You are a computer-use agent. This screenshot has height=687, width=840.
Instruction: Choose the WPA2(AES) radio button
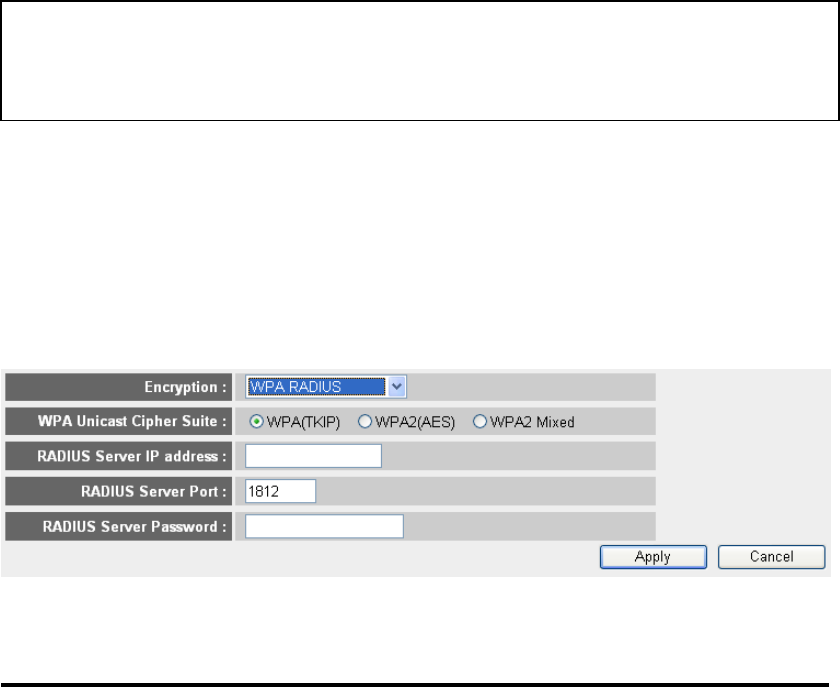click(365, 422)
